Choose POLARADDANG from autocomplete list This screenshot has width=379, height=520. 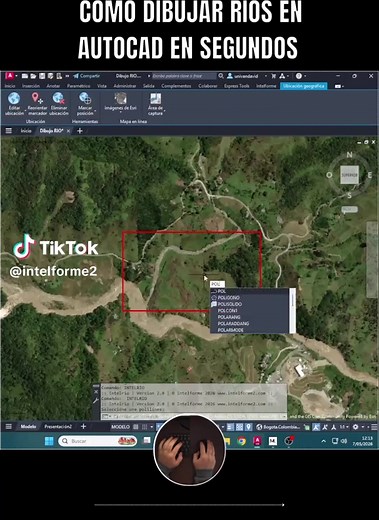click(249, 324)
